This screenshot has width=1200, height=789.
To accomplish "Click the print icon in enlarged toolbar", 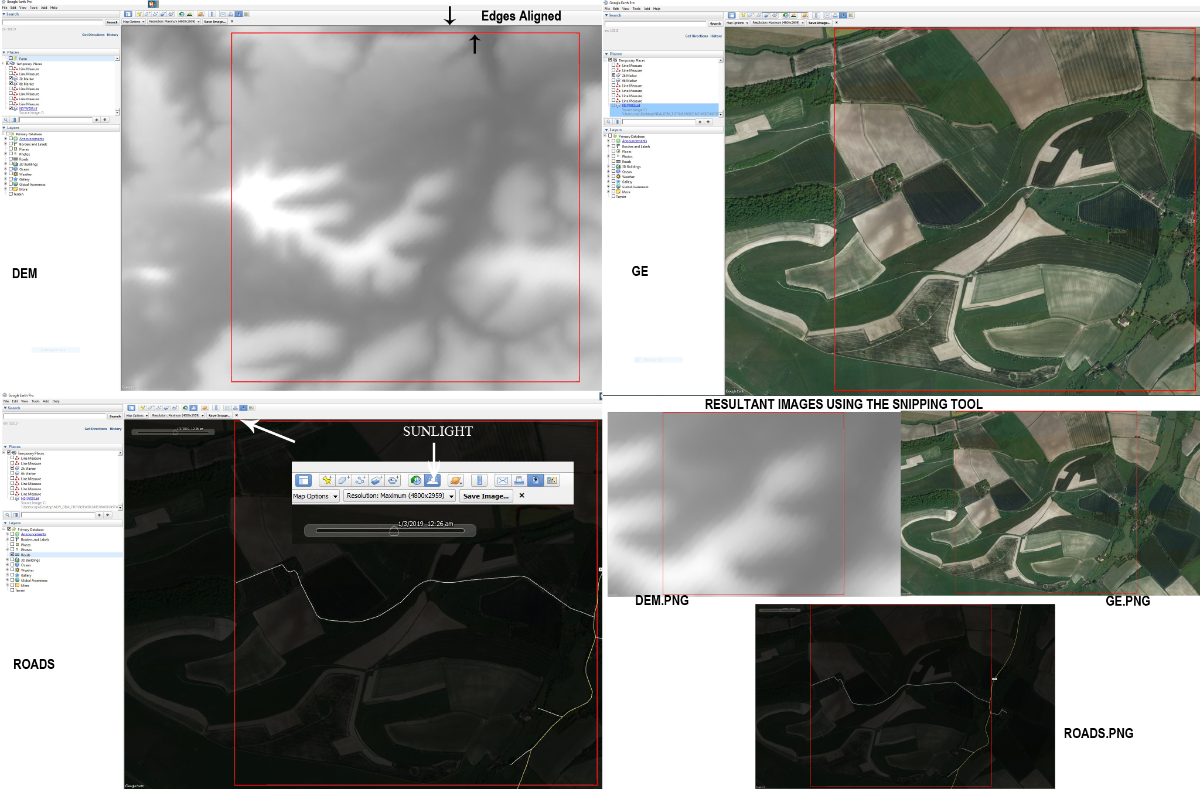I will click(520, 481).
